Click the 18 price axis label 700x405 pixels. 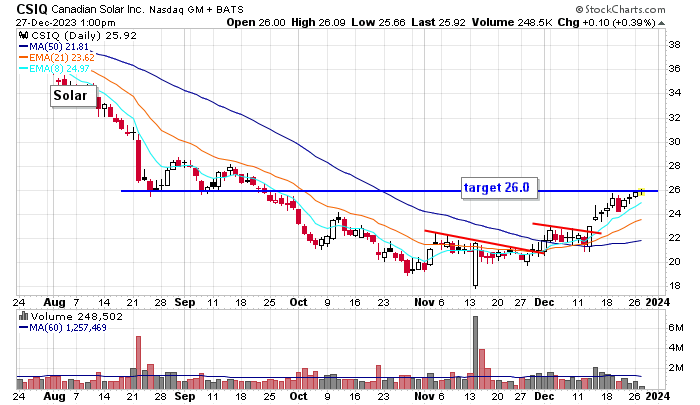click(x=674, y=286)
